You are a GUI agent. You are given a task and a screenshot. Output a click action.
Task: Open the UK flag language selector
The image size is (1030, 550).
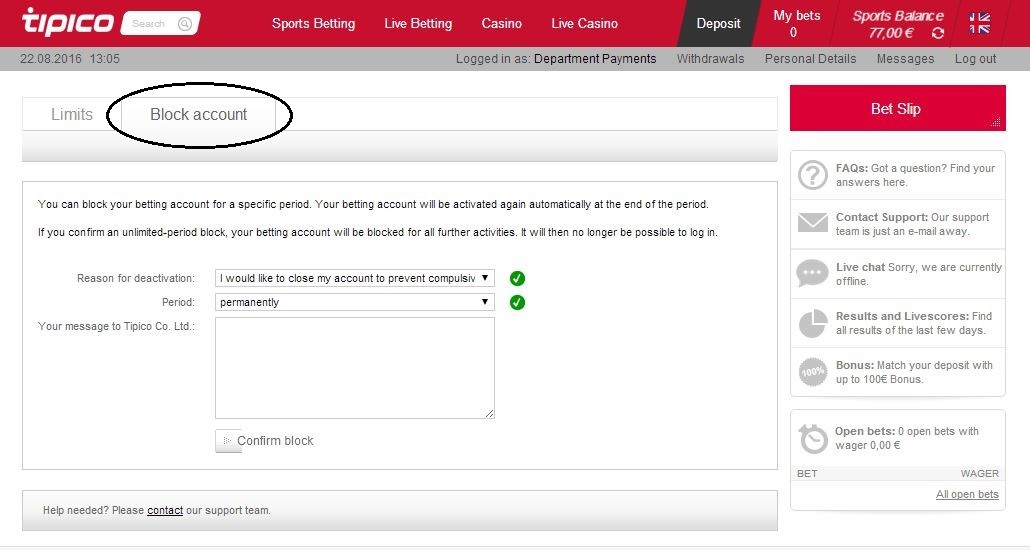click(x=979, y=23)
